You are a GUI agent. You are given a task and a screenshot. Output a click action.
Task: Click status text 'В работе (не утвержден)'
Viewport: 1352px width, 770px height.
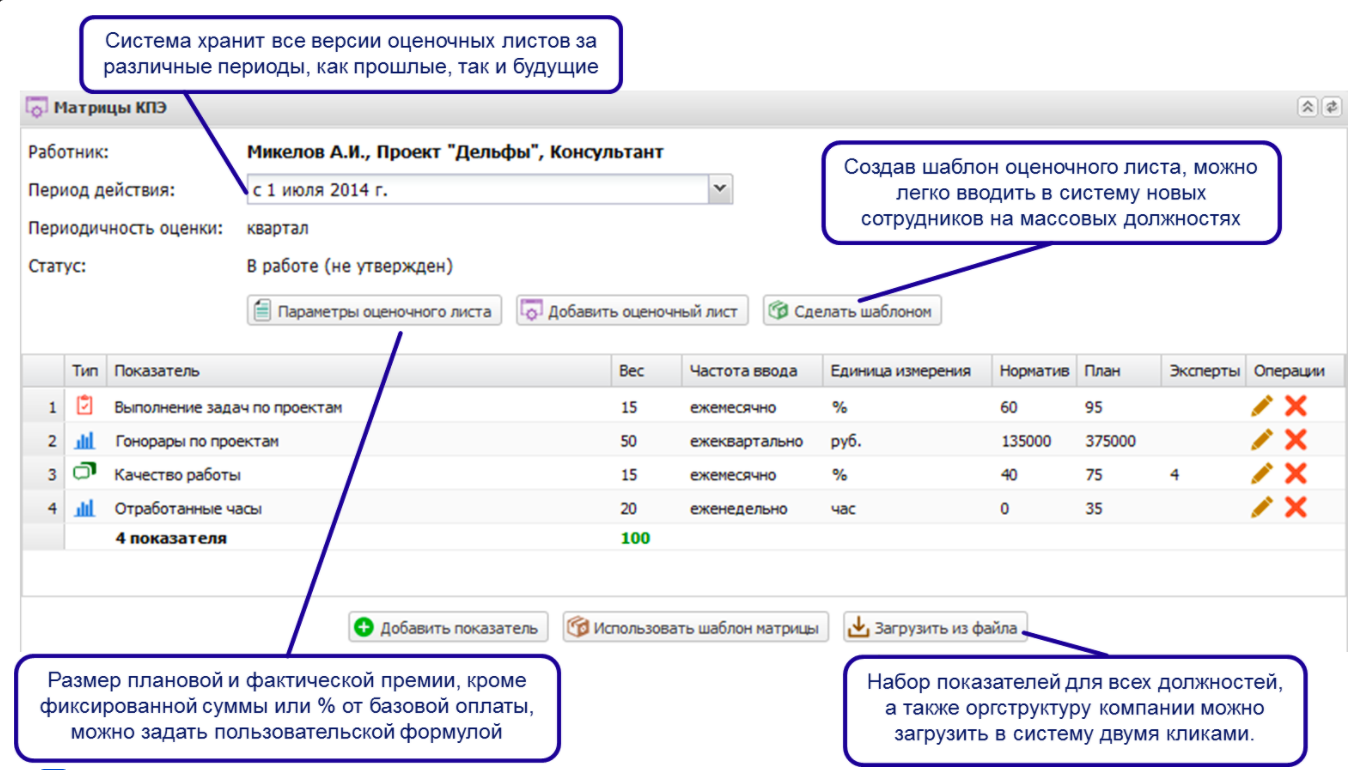(x=350, y=267)
